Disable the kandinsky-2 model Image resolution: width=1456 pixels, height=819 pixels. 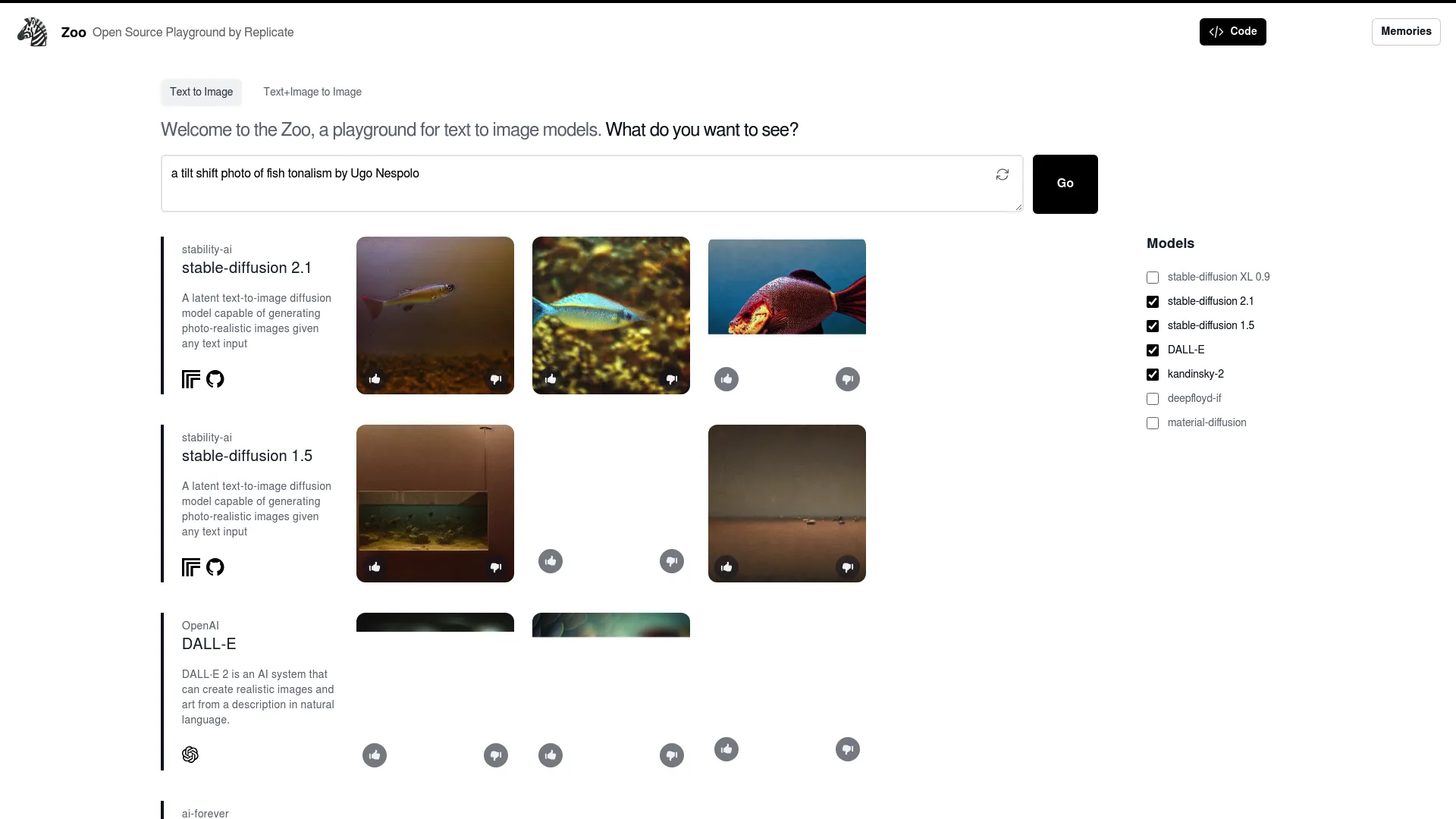(x=1153, y=374)
